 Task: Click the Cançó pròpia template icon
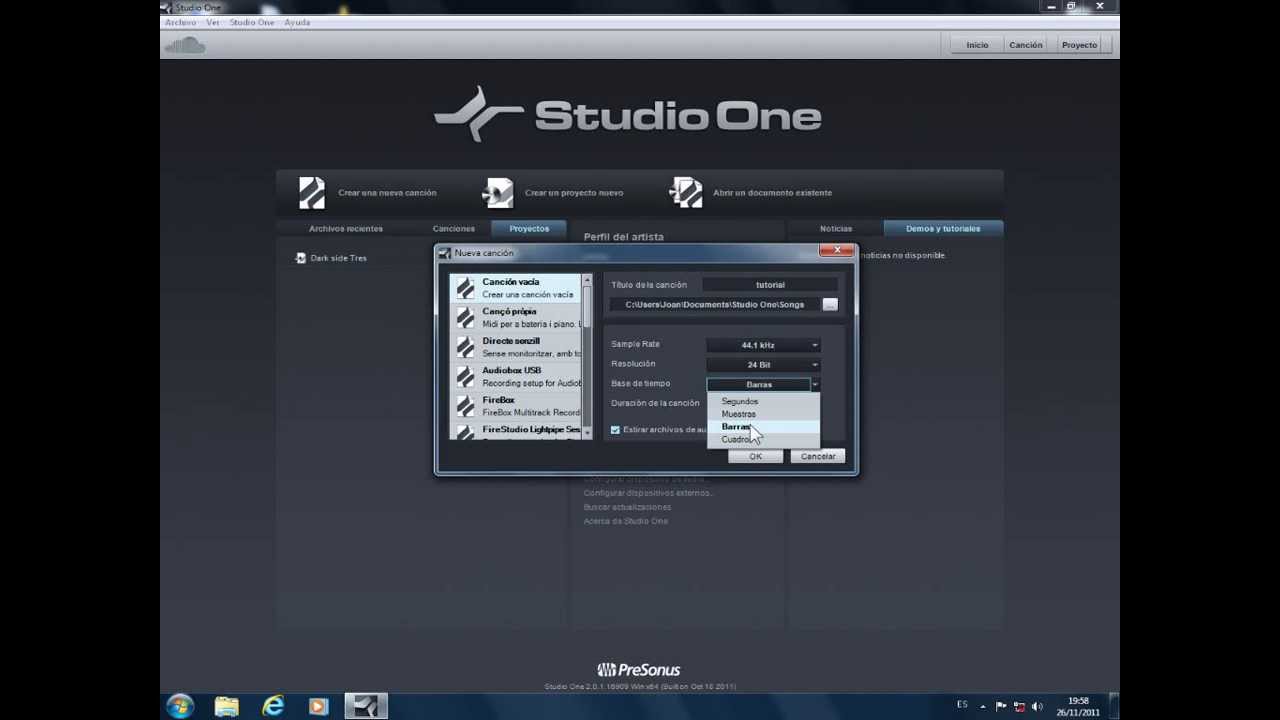[x=465, y=317]
